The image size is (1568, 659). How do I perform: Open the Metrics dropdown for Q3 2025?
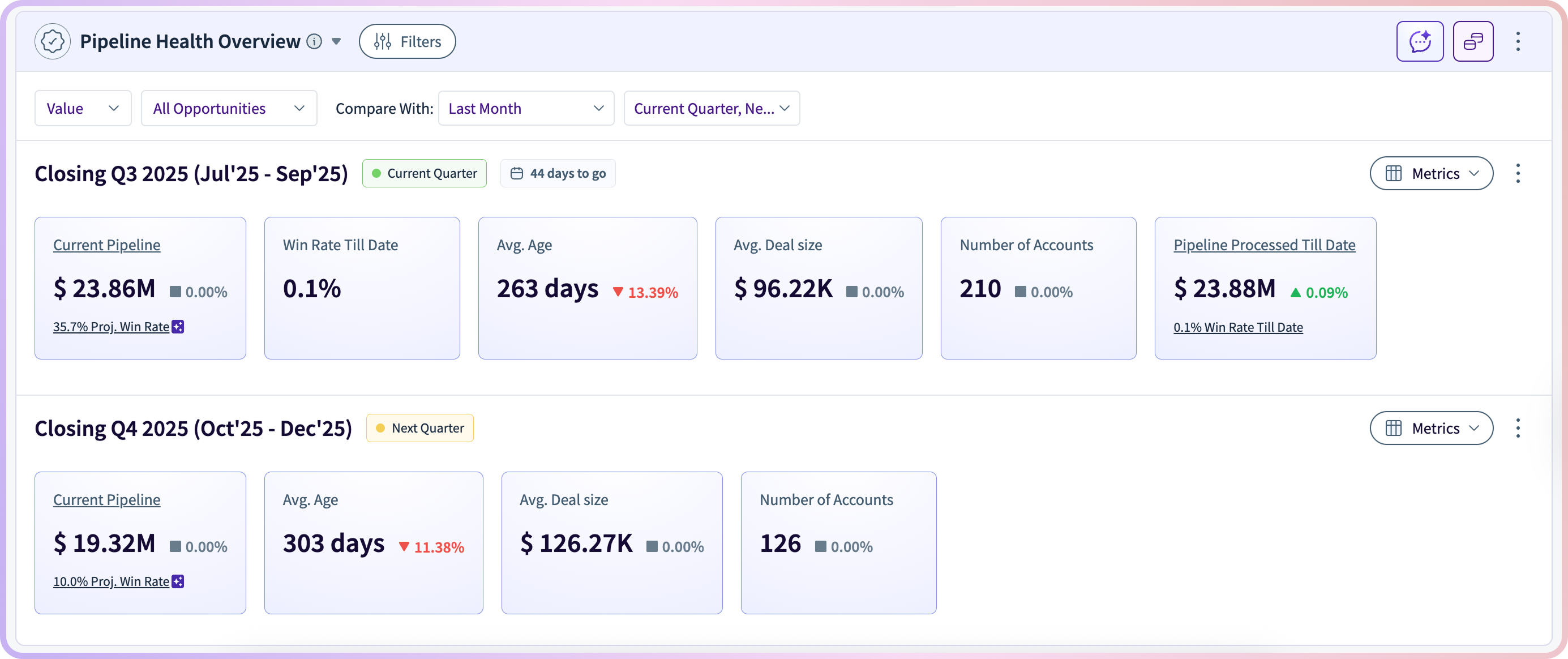pos(1431,174)
